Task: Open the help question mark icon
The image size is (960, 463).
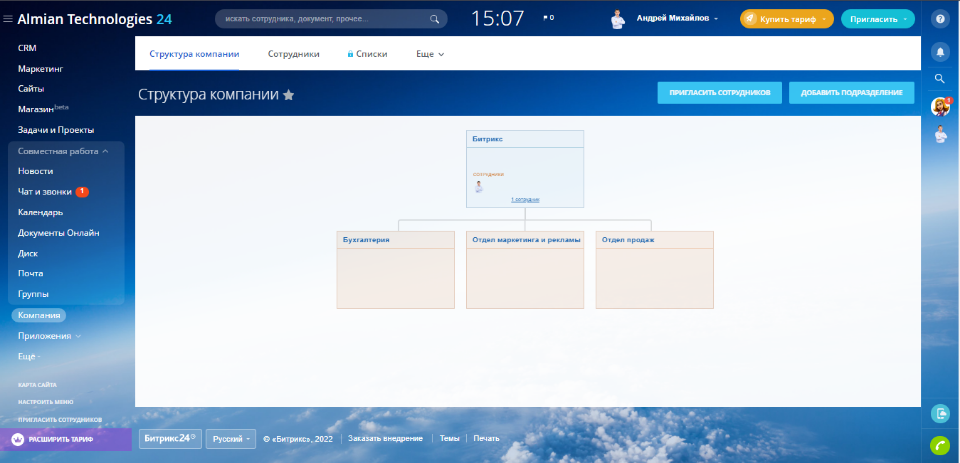Action: (x=940, y=19)
